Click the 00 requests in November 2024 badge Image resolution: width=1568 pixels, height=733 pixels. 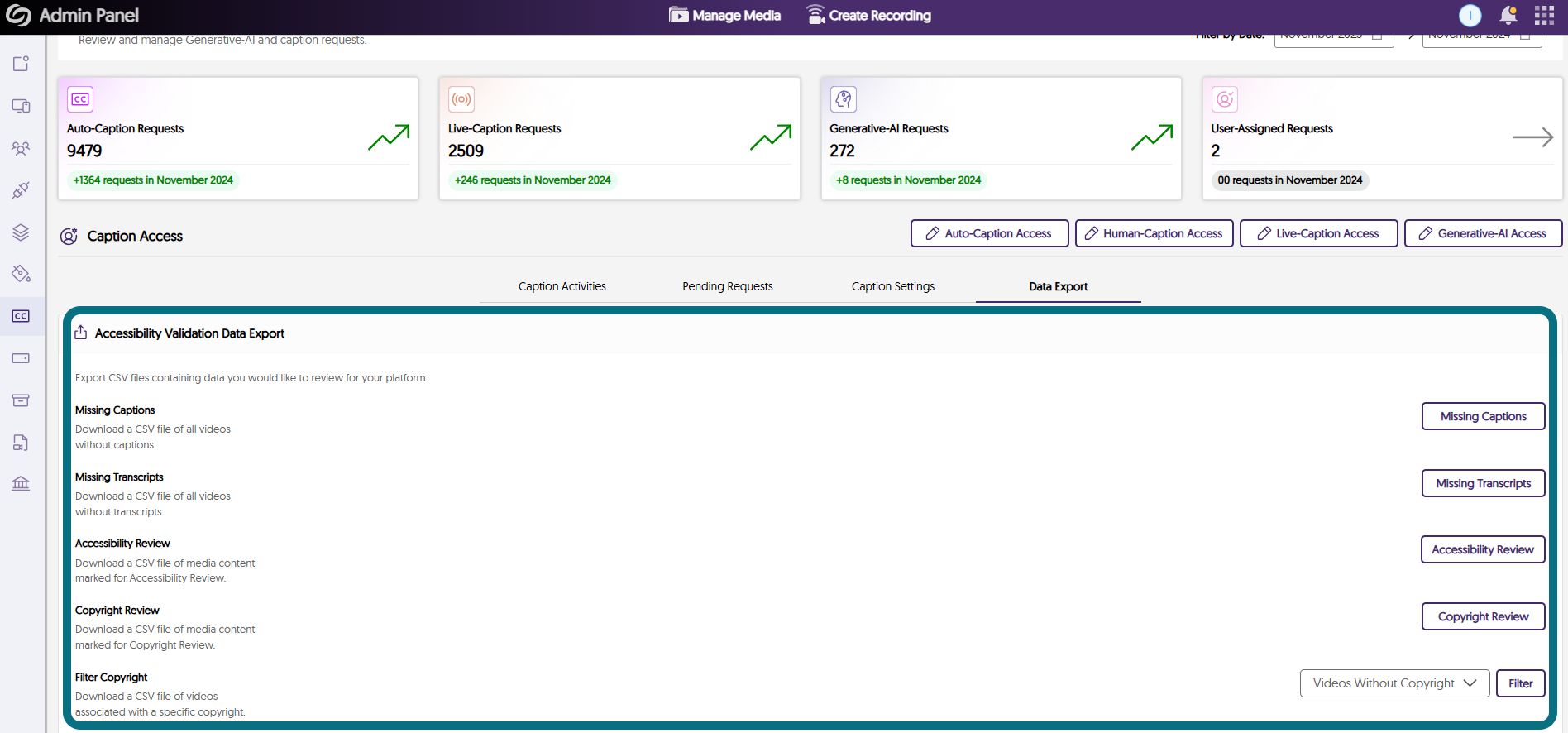[x=1290, y=180]
